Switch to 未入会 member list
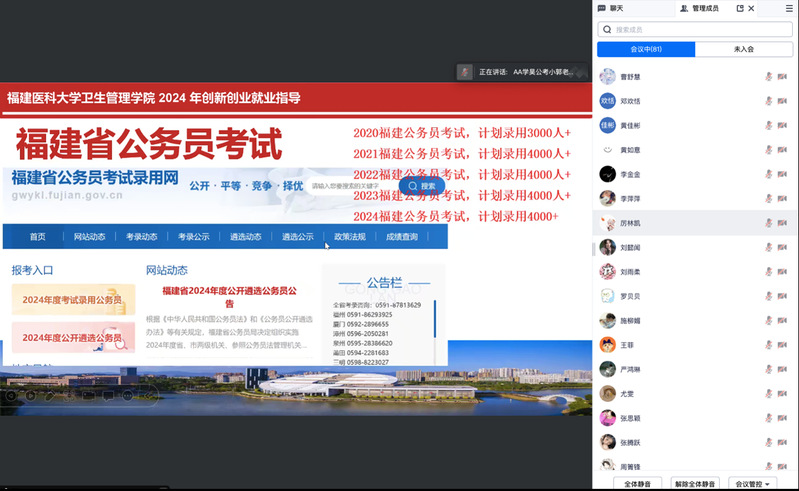 [x=743, y=49]
